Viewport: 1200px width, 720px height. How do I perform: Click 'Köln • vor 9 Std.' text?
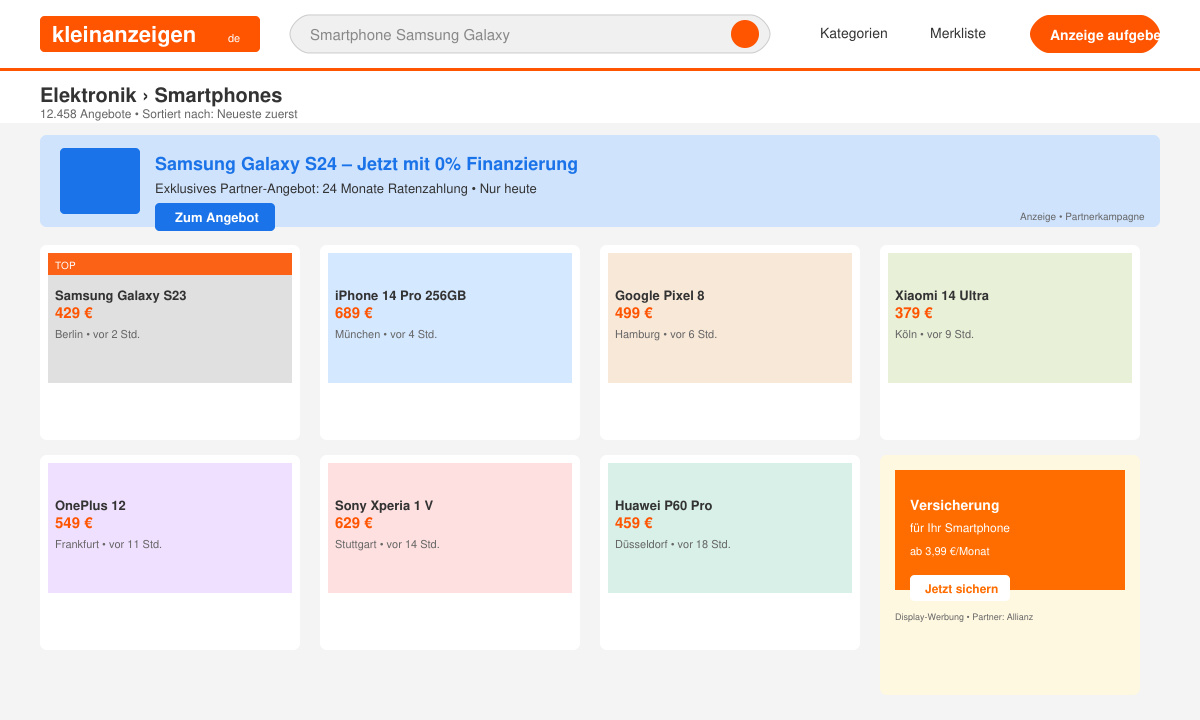(934, 334)
